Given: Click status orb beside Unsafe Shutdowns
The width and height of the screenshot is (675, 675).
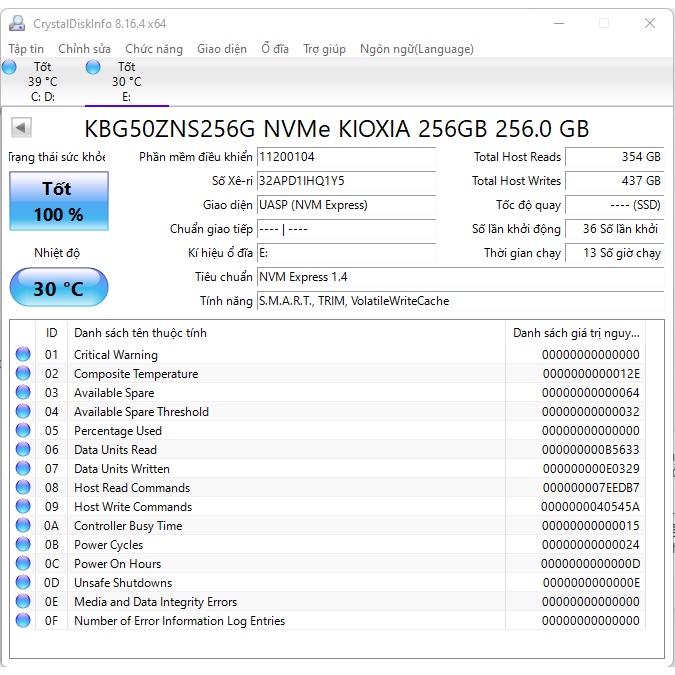Looking at the screenshot, I should (x=23, y=583).
